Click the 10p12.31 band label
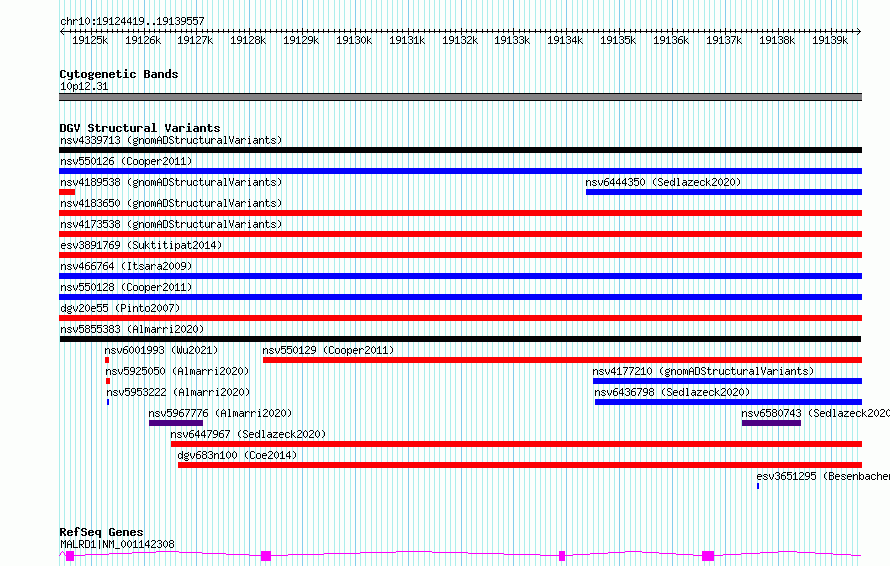This screenshot has height=566, width=890. (x=84, y=86)
